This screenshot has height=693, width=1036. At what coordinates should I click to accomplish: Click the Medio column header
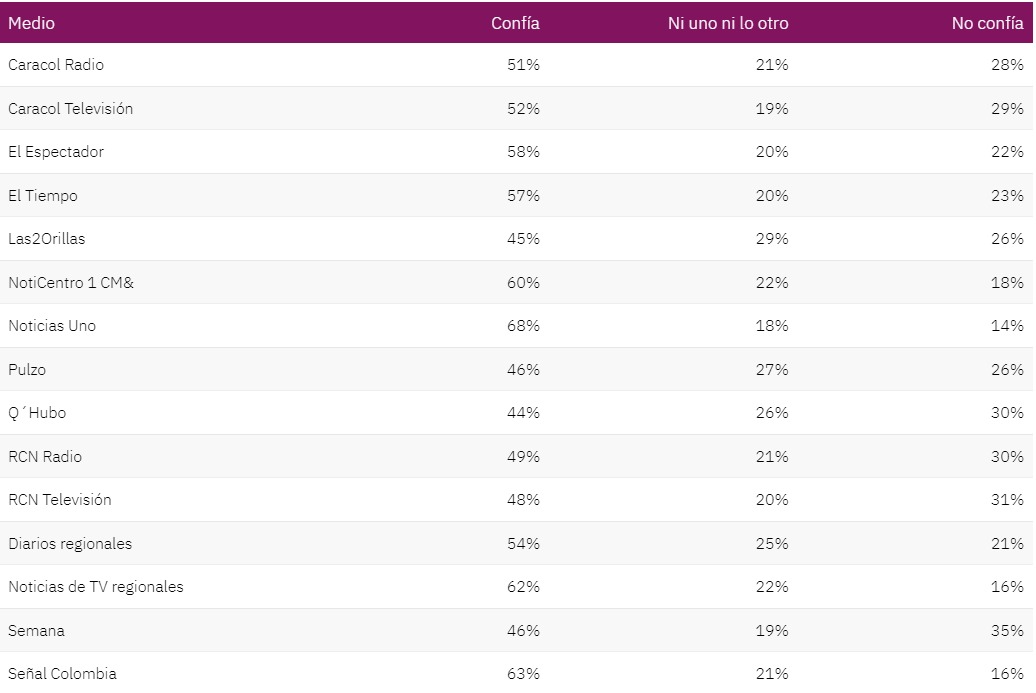point(31,23)
